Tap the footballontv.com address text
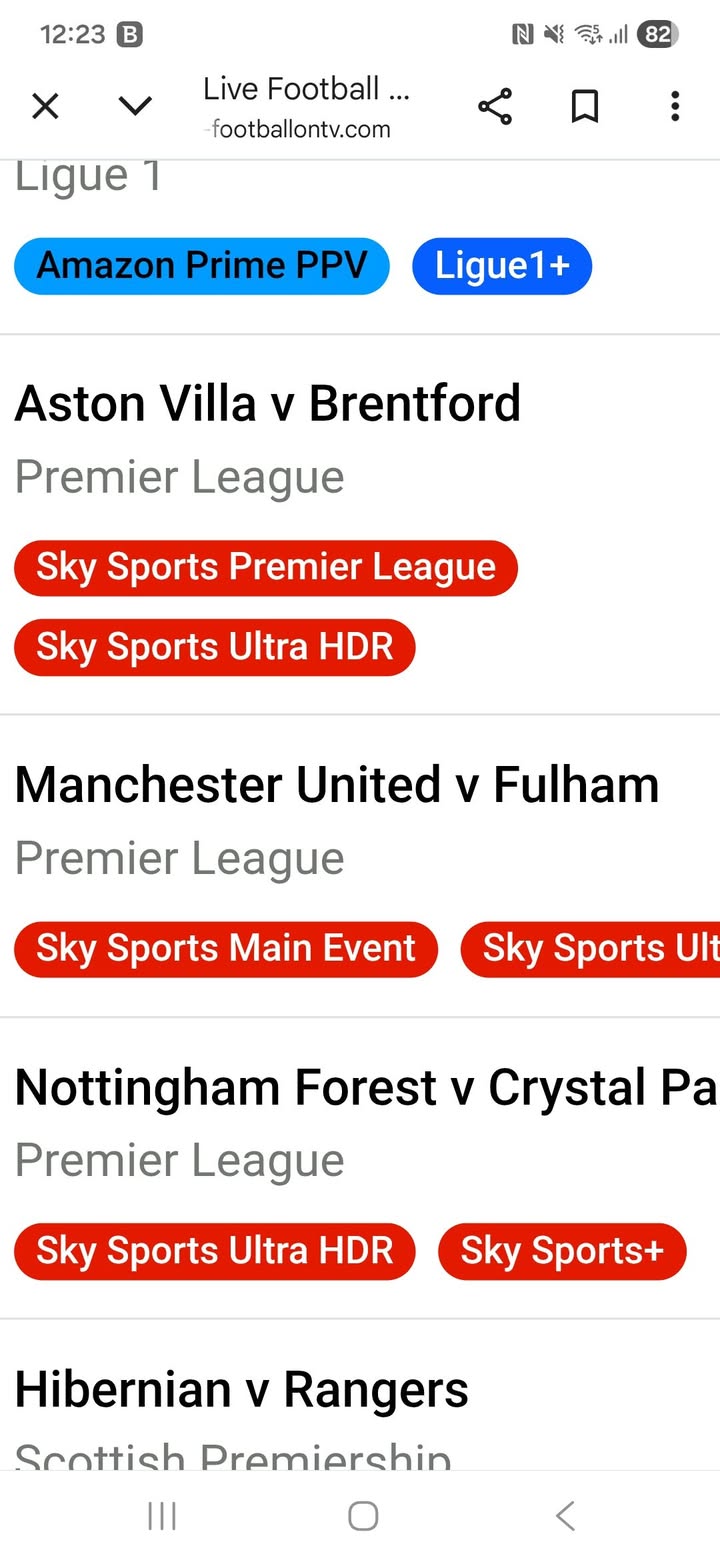Screen dimensions: 720x1560 (301, 129)
